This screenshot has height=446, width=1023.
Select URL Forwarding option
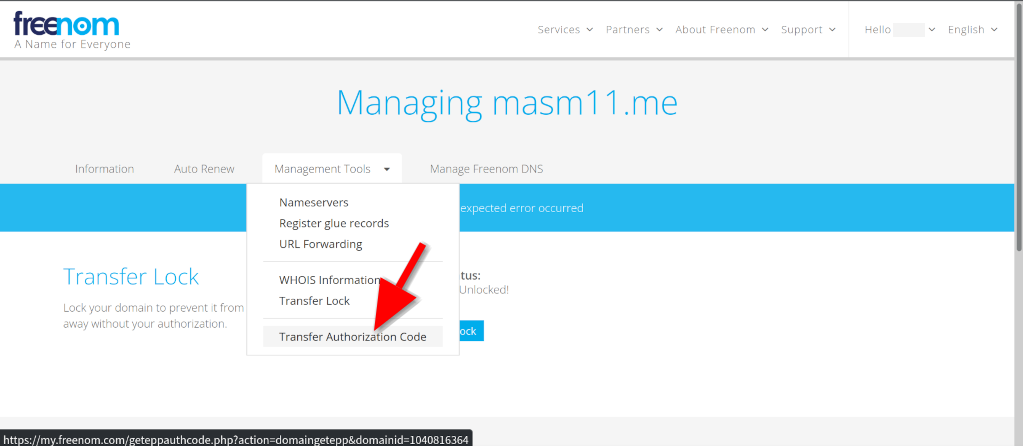(x=320, y=245)
